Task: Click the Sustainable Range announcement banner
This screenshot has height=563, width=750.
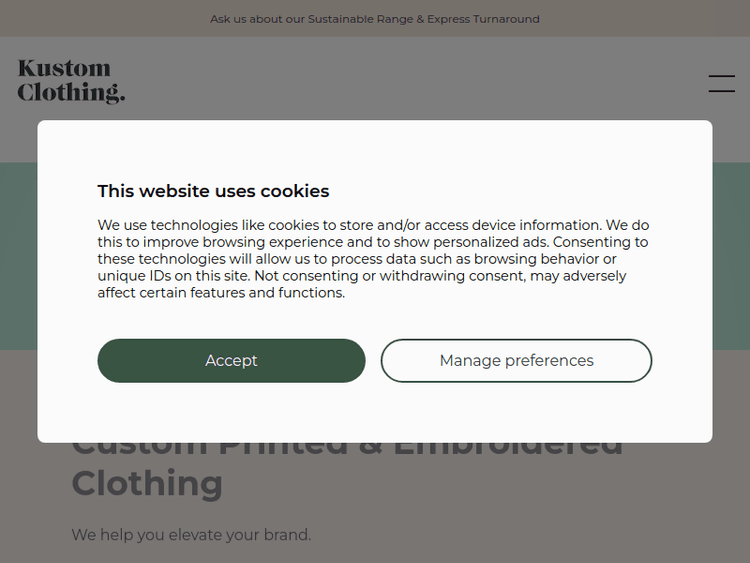Action: 374,19
